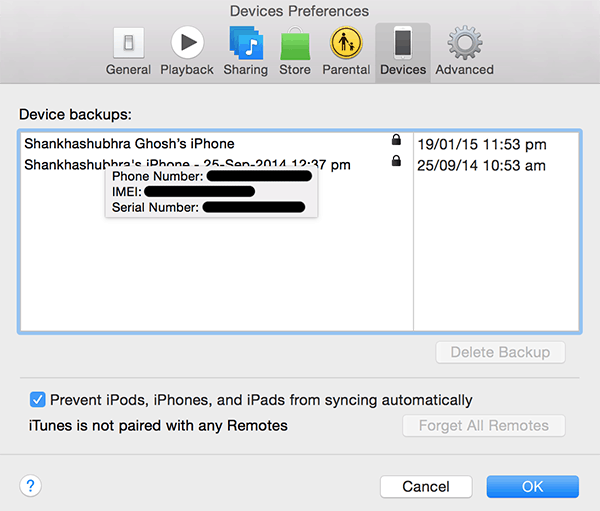Viewport: 600px width, 511px height.
Task: Confirm preferences with the OK button
Action: (x=533, y=487)
